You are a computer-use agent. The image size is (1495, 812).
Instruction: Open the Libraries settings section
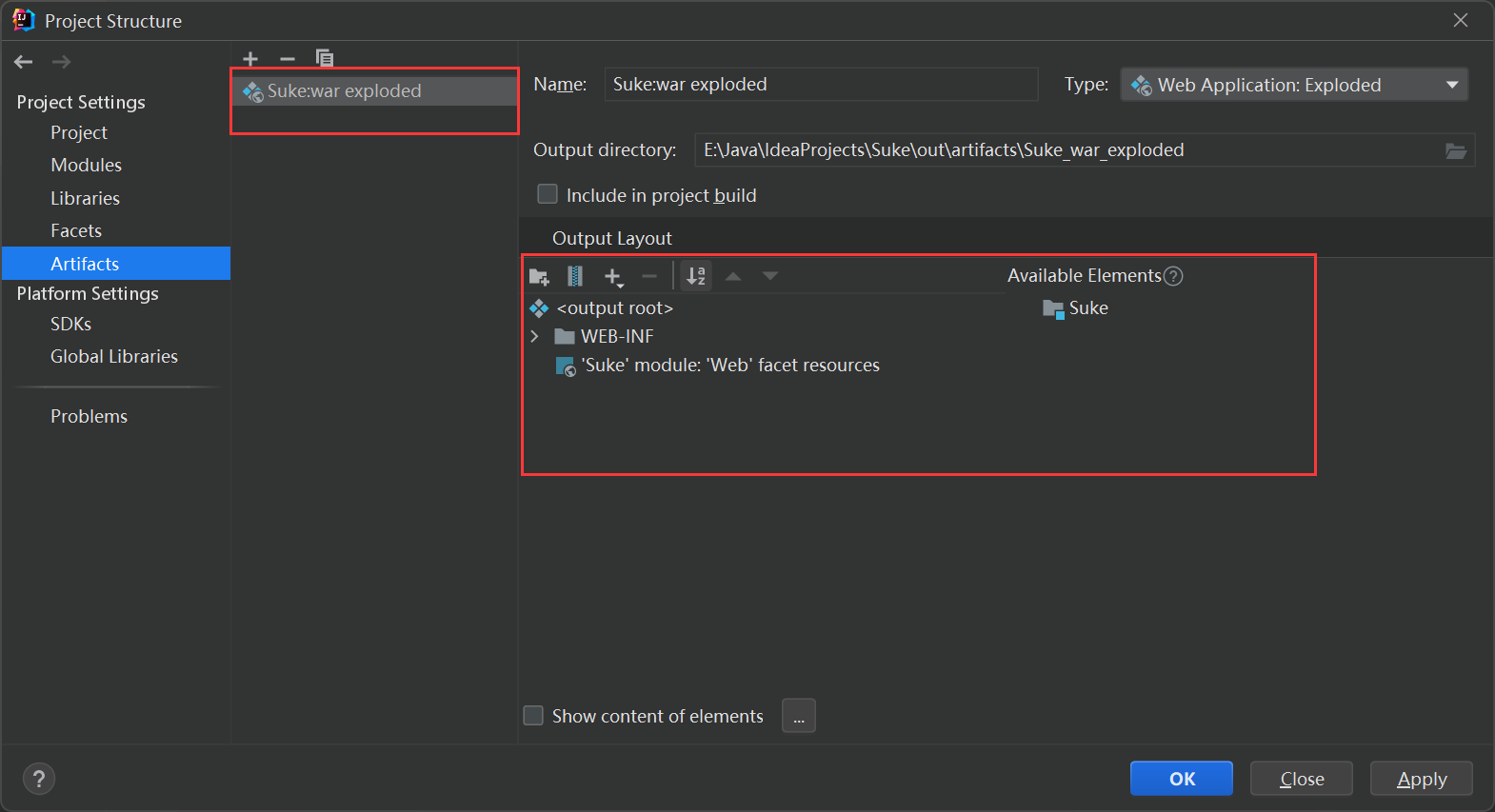tap(86, 199)
